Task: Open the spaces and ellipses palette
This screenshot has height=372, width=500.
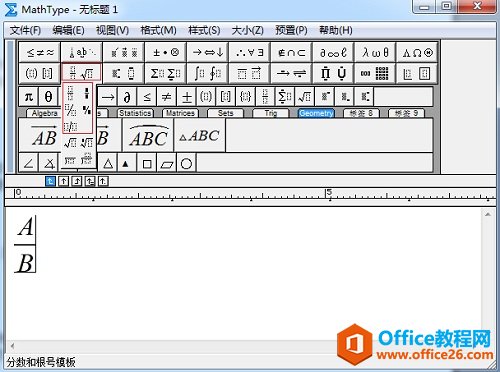Action: click(x=82, y=52)
